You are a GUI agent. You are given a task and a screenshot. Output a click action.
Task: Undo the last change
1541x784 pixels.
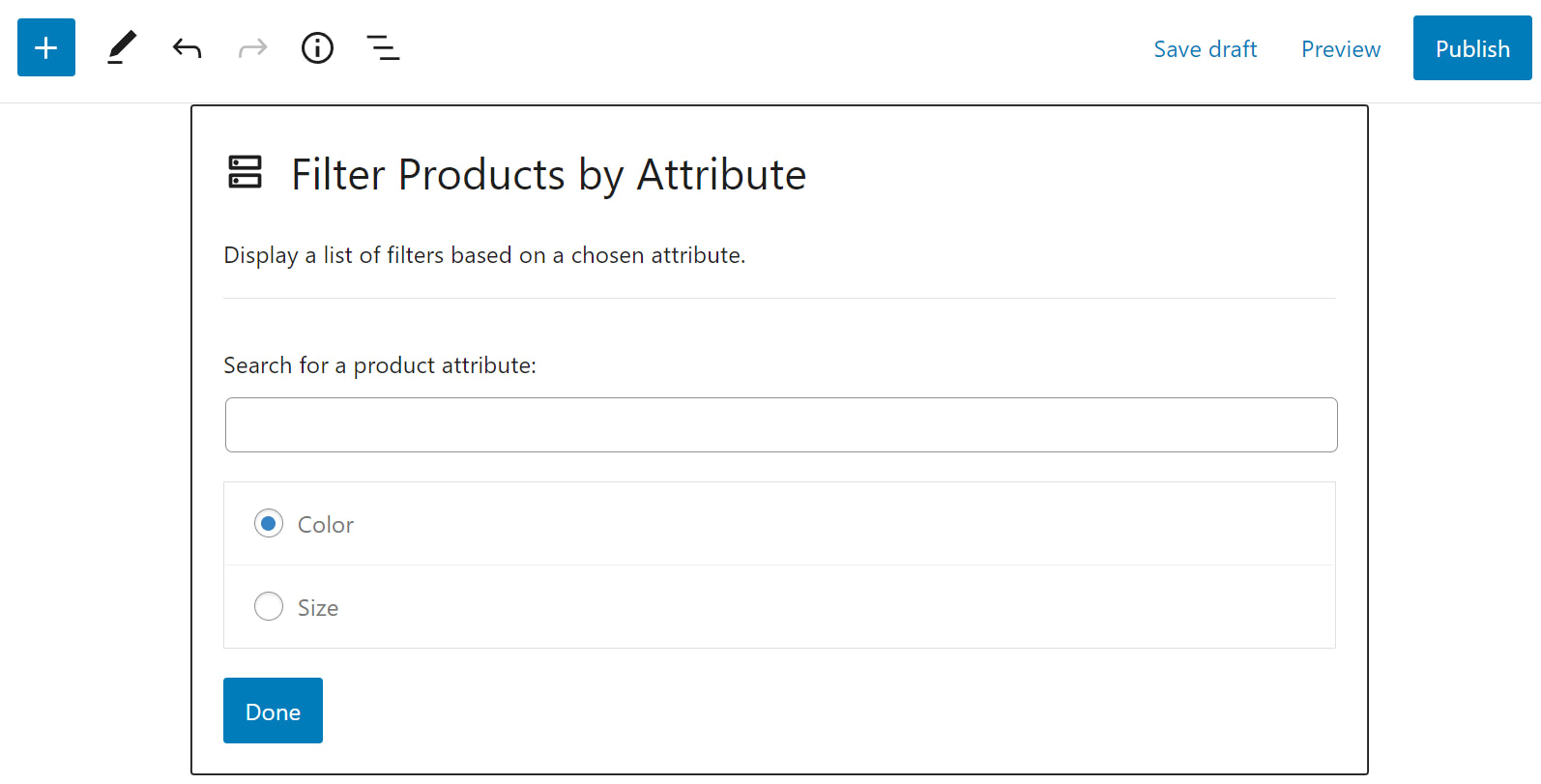(x=187, y=47)
